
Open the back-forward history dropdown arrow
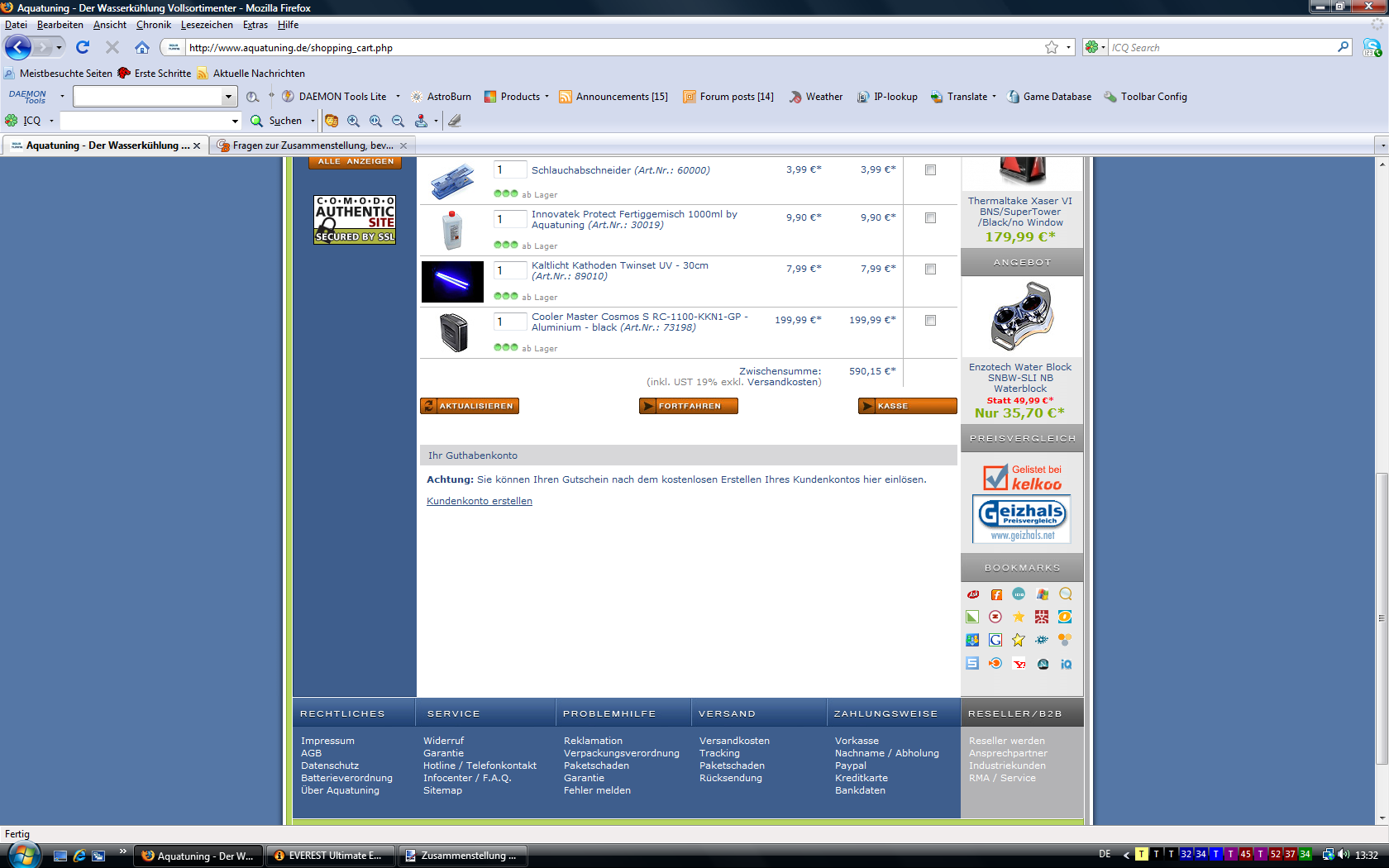59,47
